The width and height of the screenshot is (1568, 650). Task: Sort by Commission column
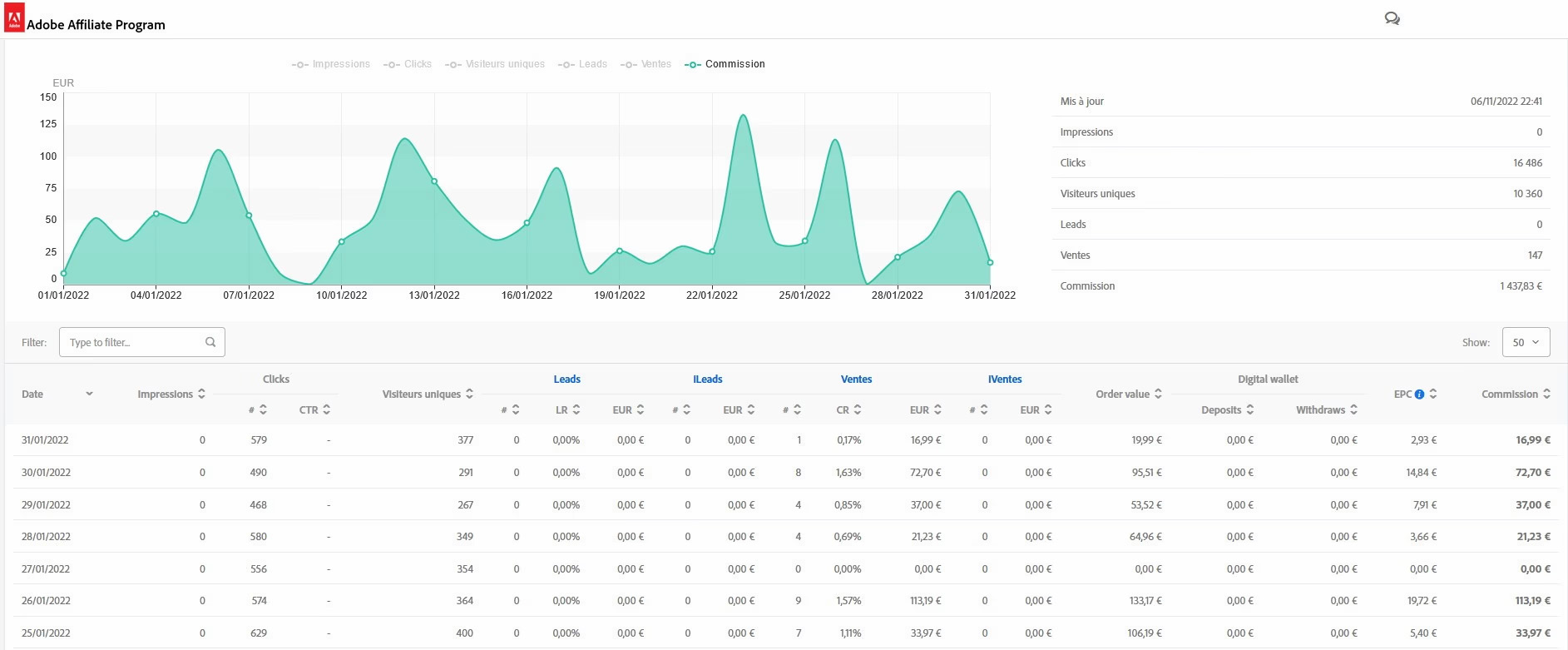coord(1546,394)
